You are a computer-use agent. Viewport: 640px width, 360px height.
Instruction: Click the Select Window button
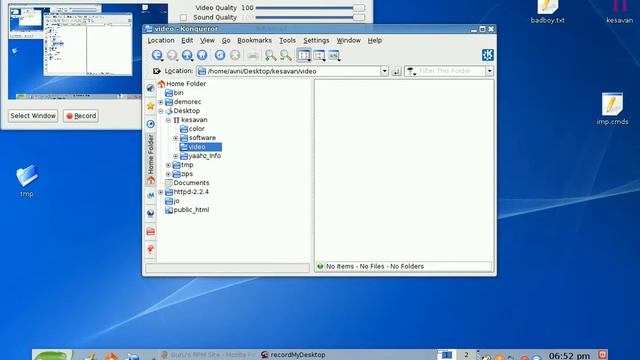pos(33,116)
